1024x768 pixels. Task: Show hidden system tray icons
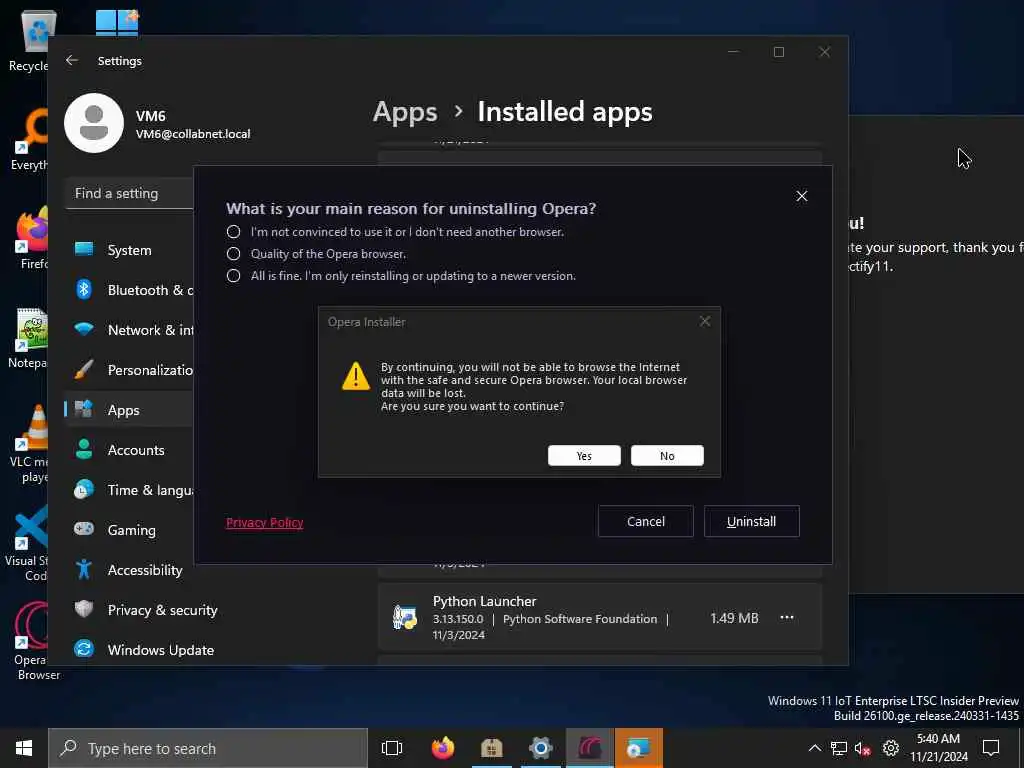[815, 748]
